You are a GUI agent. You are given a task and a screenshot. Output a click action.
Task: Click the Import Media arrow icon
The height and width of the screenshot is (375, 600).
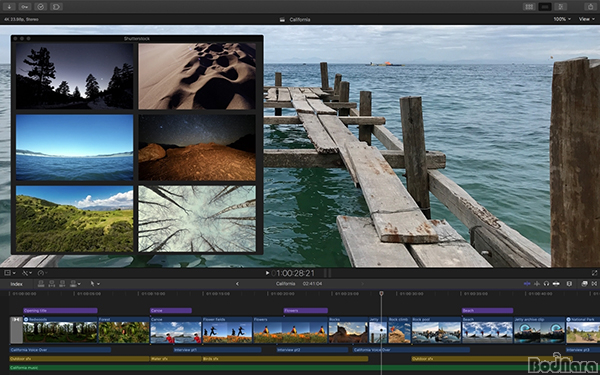[9, 7]
